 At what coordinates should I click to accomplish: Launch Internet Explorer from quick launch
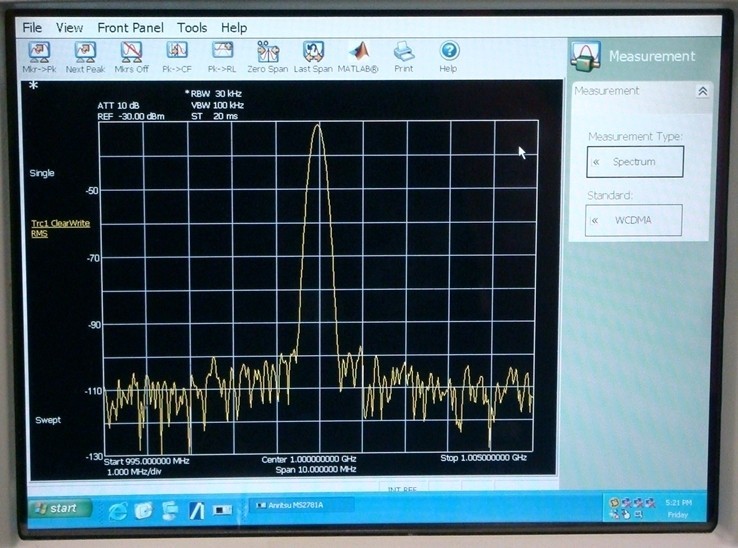[x=118, y=510]
